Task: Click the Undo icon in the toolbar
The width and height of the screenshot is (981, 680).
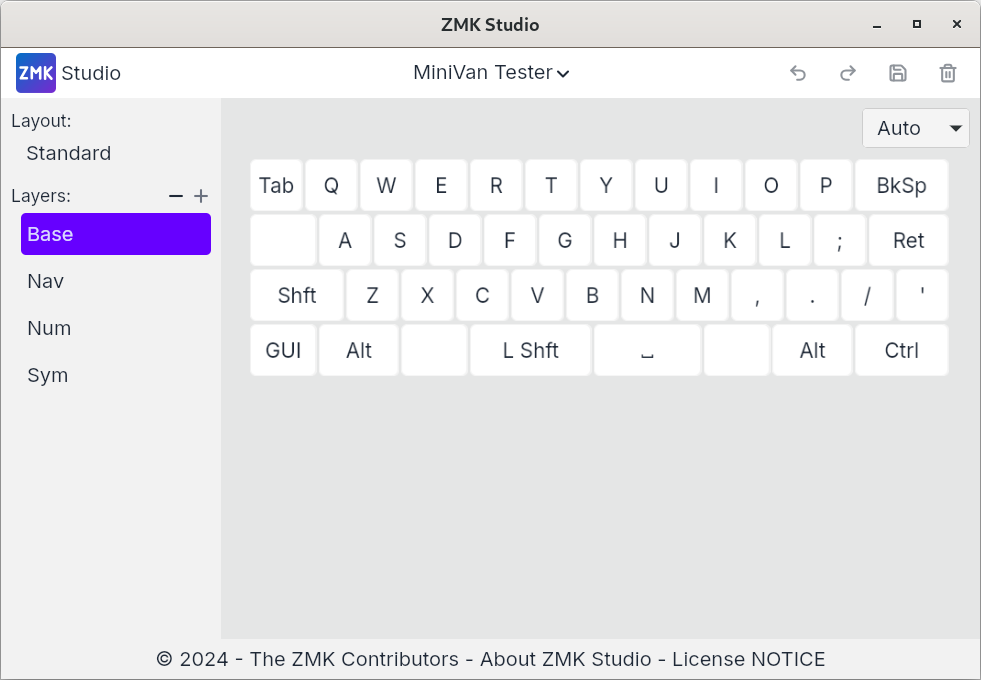Action: pyautogui.click(x=797, y=73)
